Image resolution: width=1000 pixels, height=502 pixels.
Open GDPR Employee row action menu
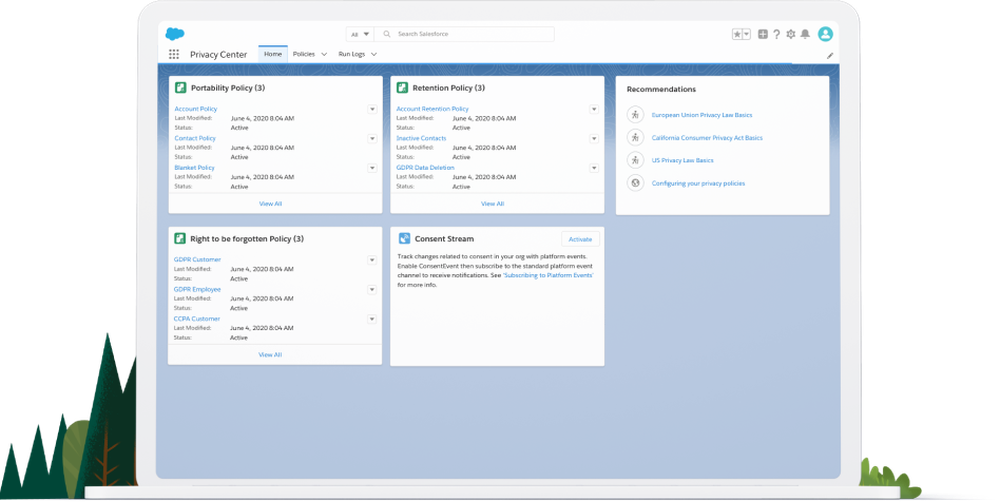click(x=372, y=290)
